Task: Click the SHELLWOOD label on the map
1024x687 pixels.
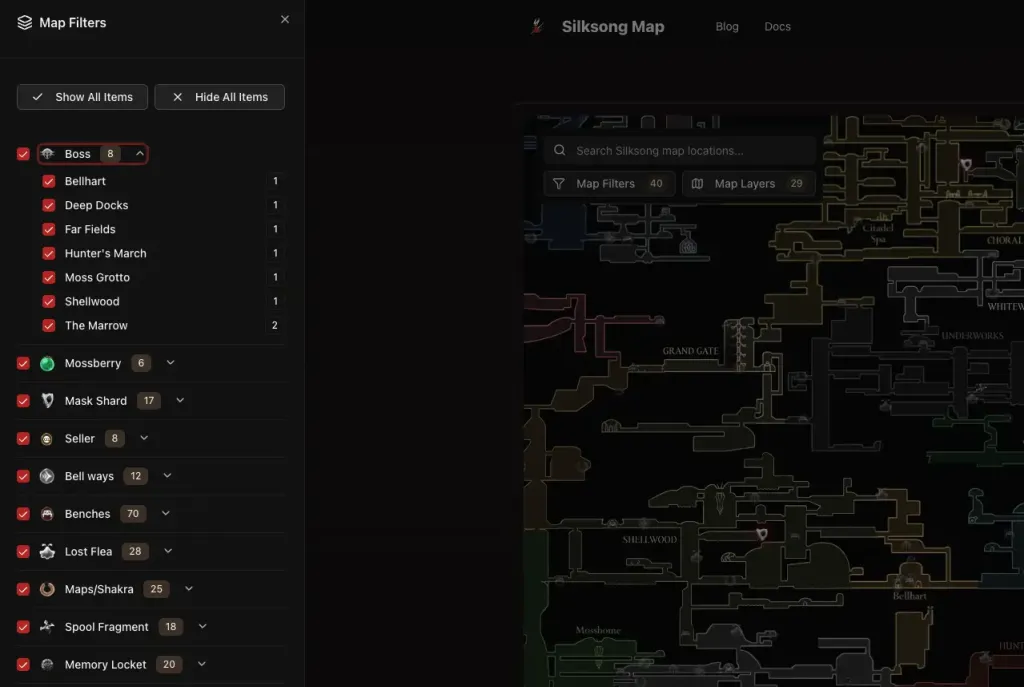Action: pos(649,540)
